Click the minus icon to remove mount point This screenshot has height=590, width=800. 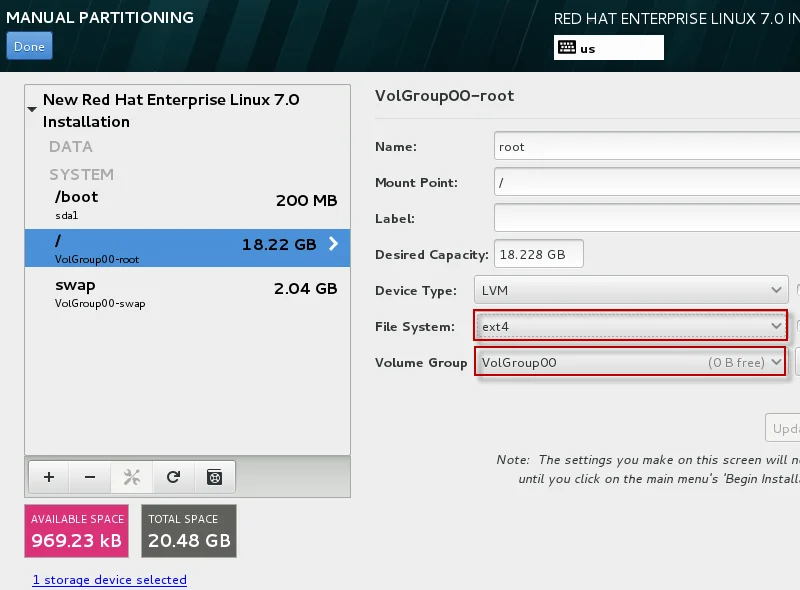pyautogui.click(x=90, y=477)
